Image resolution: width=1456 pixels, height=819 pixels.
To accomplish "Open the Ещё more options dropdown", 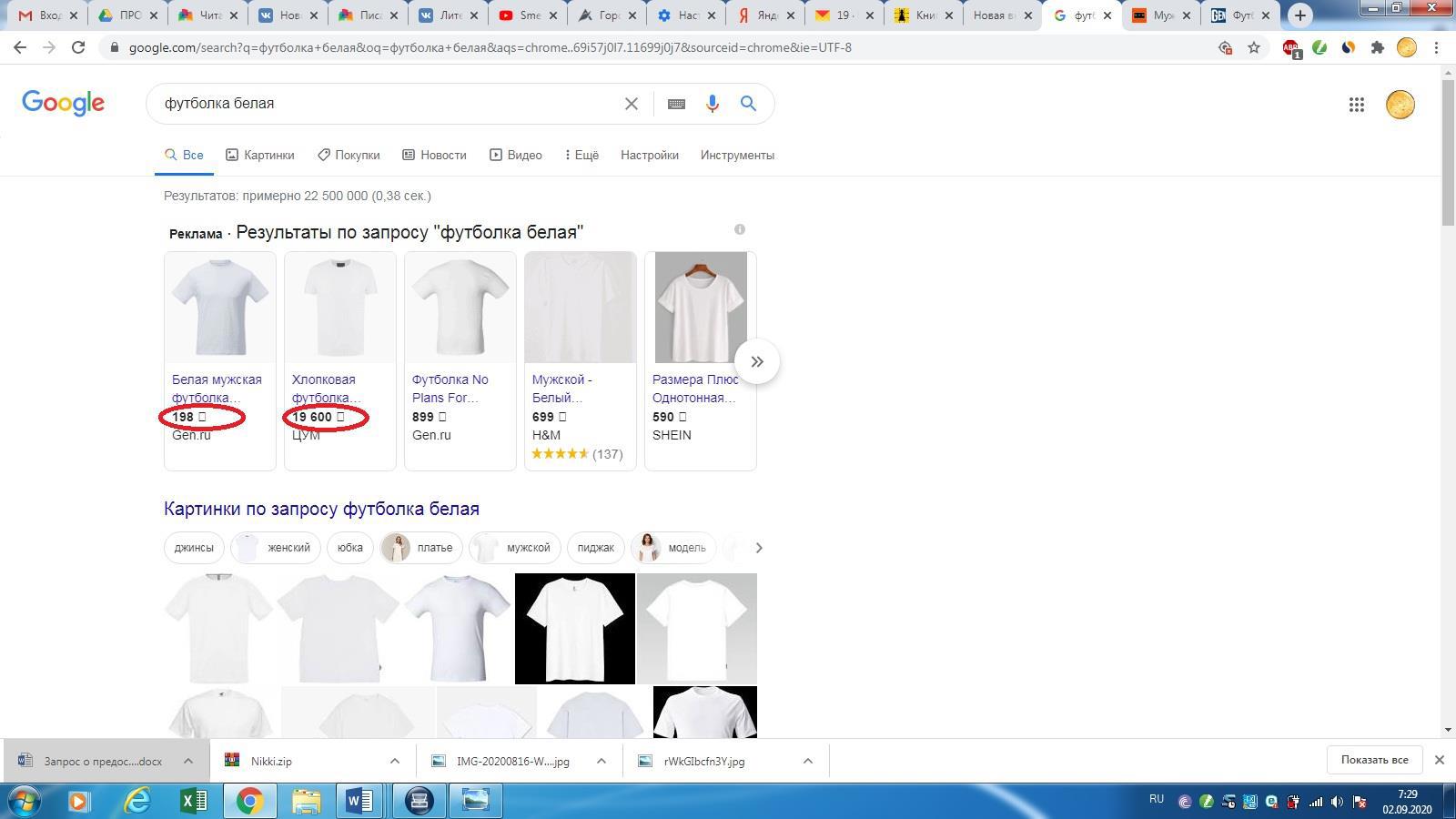I will pos(581,155).
